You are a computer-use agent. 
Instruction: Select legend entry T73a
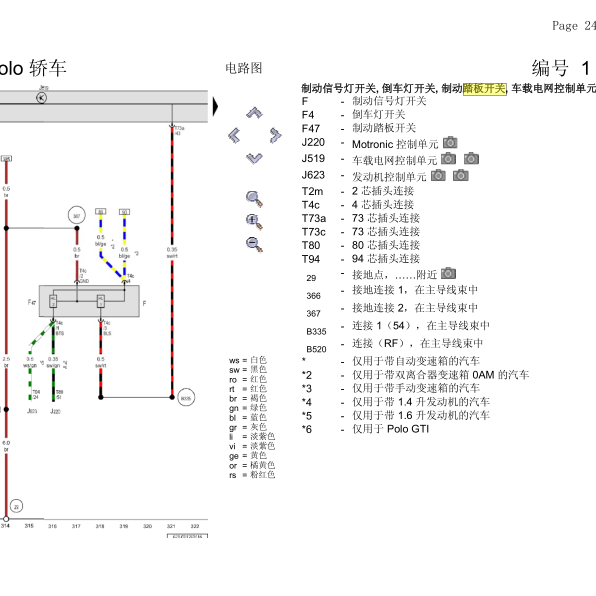coord(314,218)
